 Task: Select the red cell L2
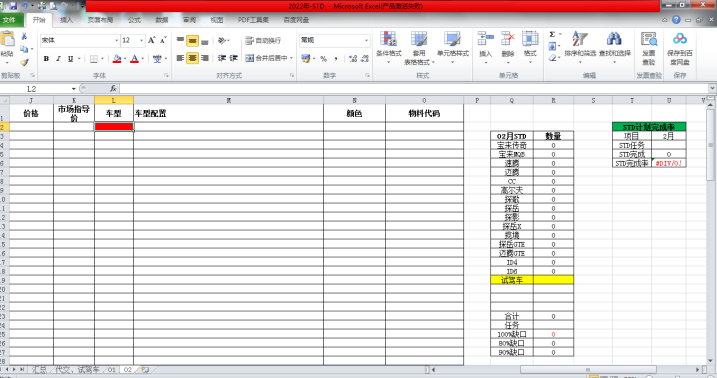(114, 127)
